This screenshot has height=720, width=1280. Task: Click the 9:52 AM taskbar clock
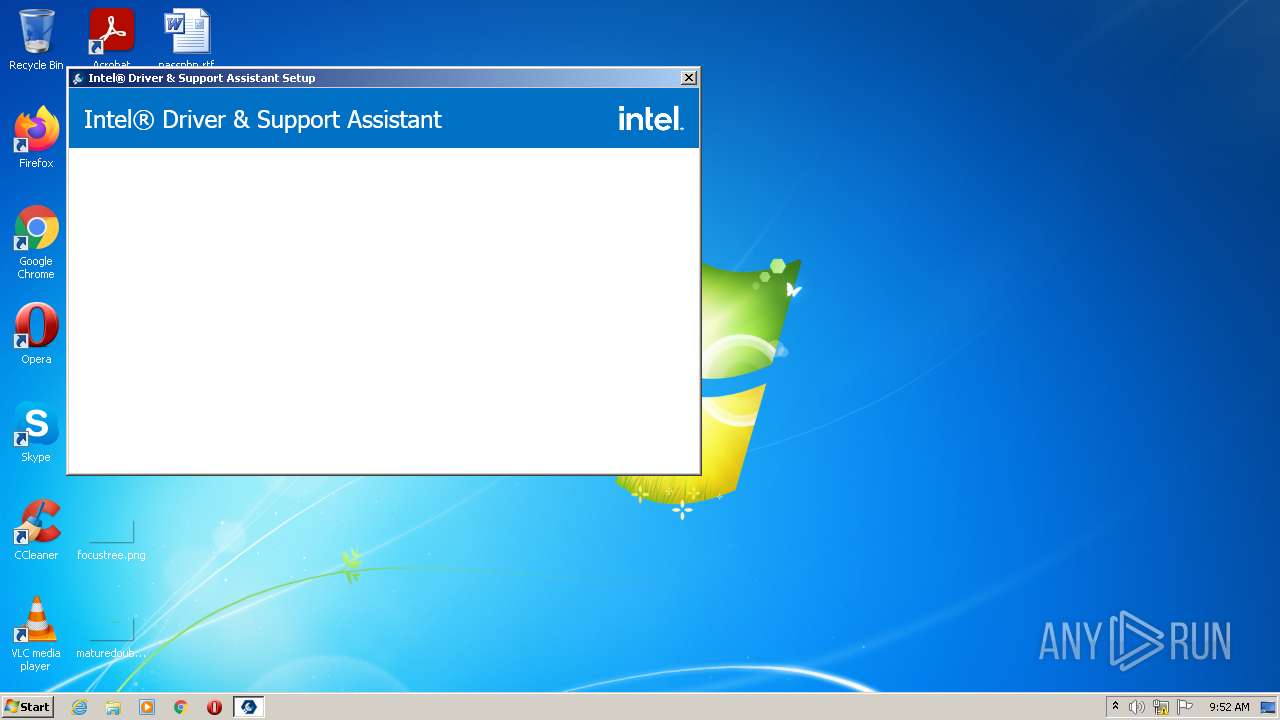[1229, 707]
